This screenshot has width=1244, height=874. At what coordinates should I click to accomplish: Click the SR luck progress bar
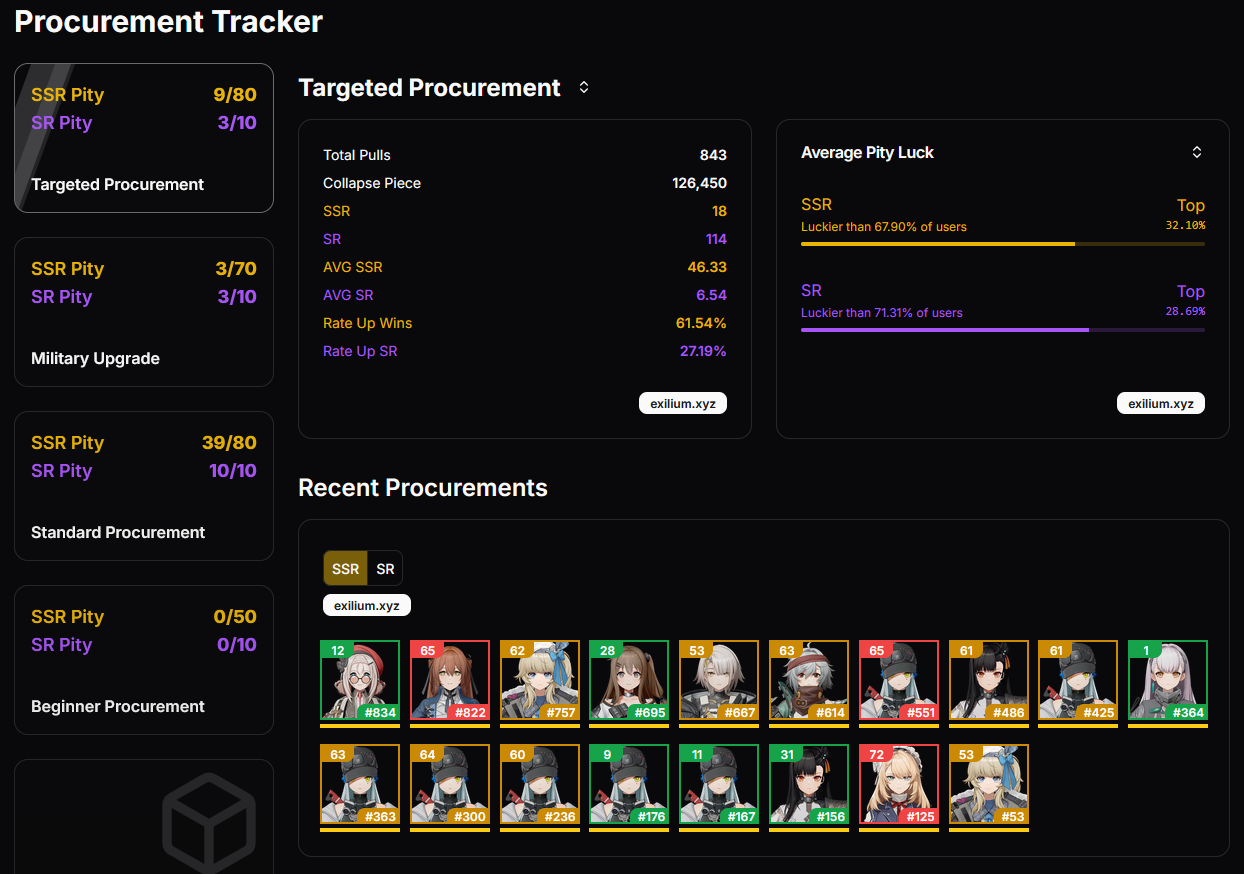click(1003, 329)
